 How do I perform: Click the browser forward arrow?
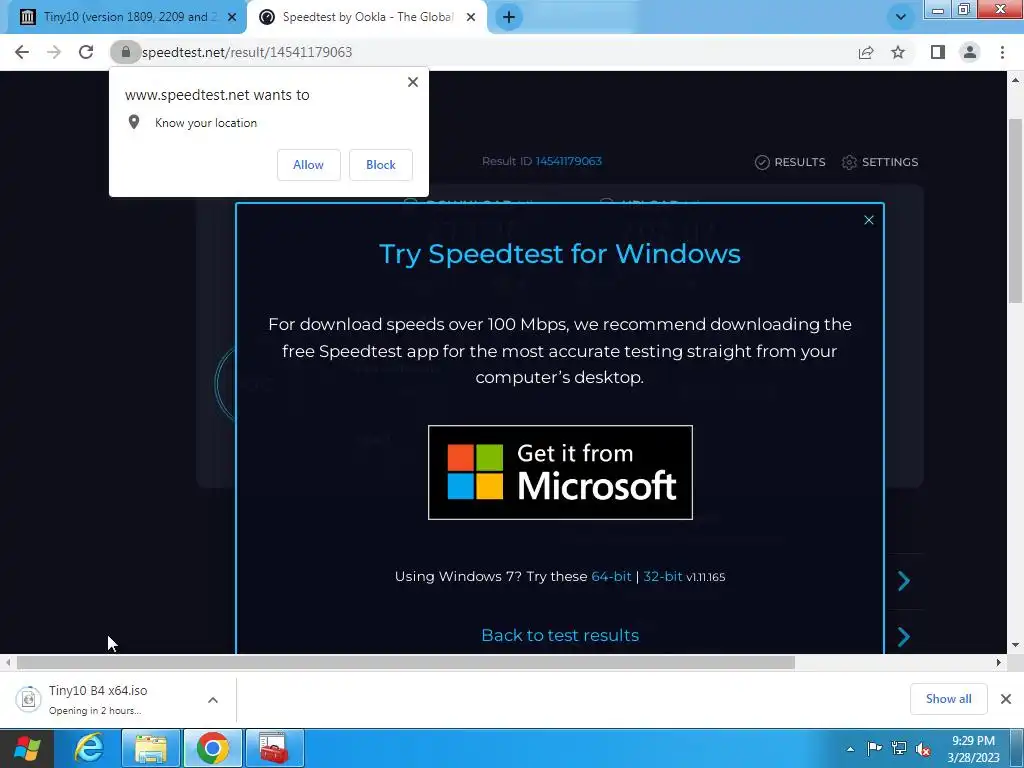pyautogui.click(x=54, y=52)
